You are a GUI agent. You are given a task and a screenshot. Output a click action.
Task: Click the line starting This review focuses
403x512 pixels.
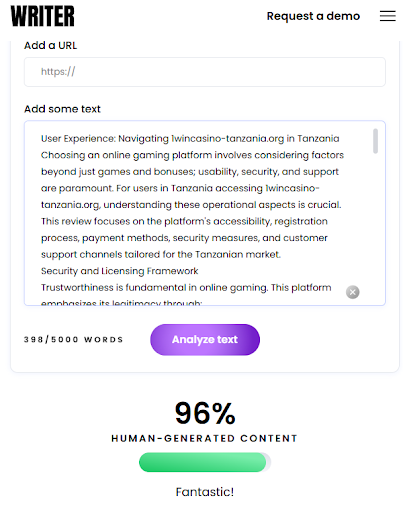(x=184, y=221)
